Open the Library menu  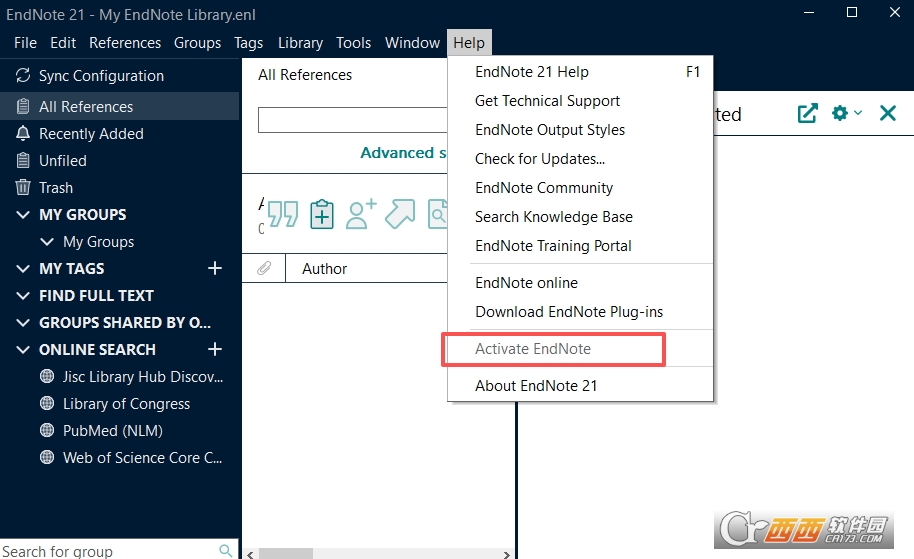click(300, 43)
